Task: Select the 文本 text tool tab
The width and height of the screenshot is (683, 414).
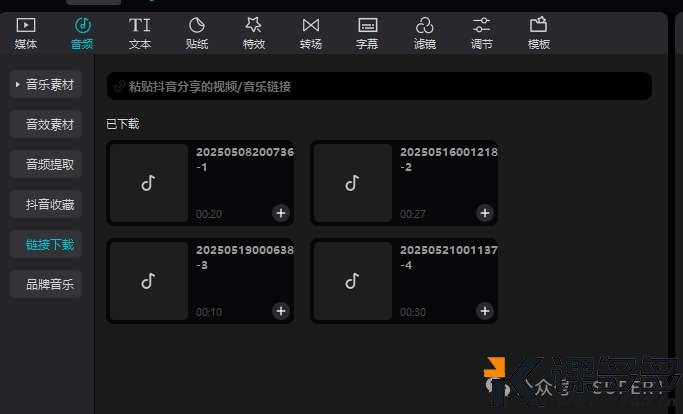Action: click(140, 32)
